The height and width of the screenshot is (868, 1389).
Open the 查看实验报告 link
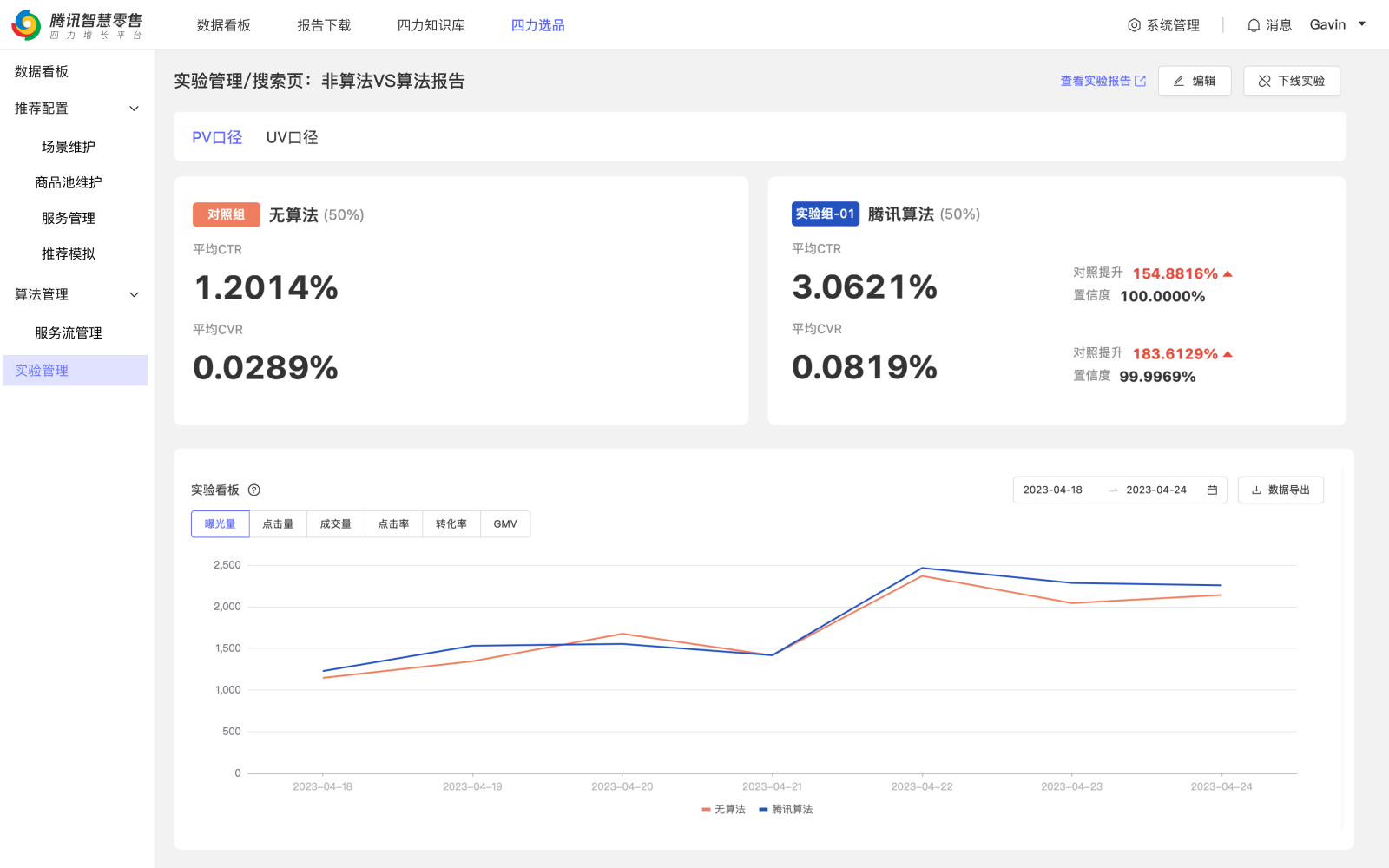[x=1103, y=81]
